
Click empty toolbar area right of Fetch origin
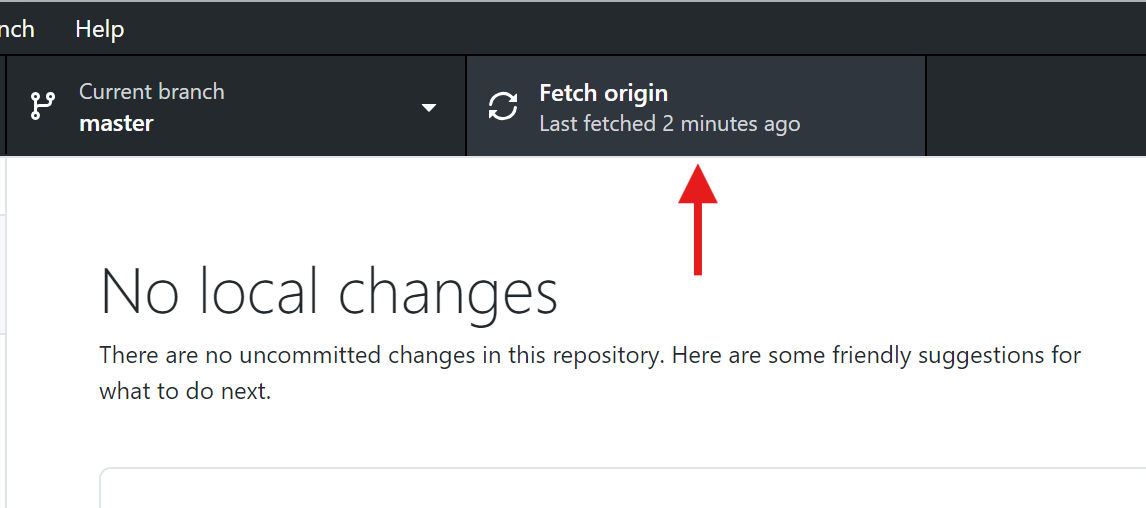tap(1035, 107)
